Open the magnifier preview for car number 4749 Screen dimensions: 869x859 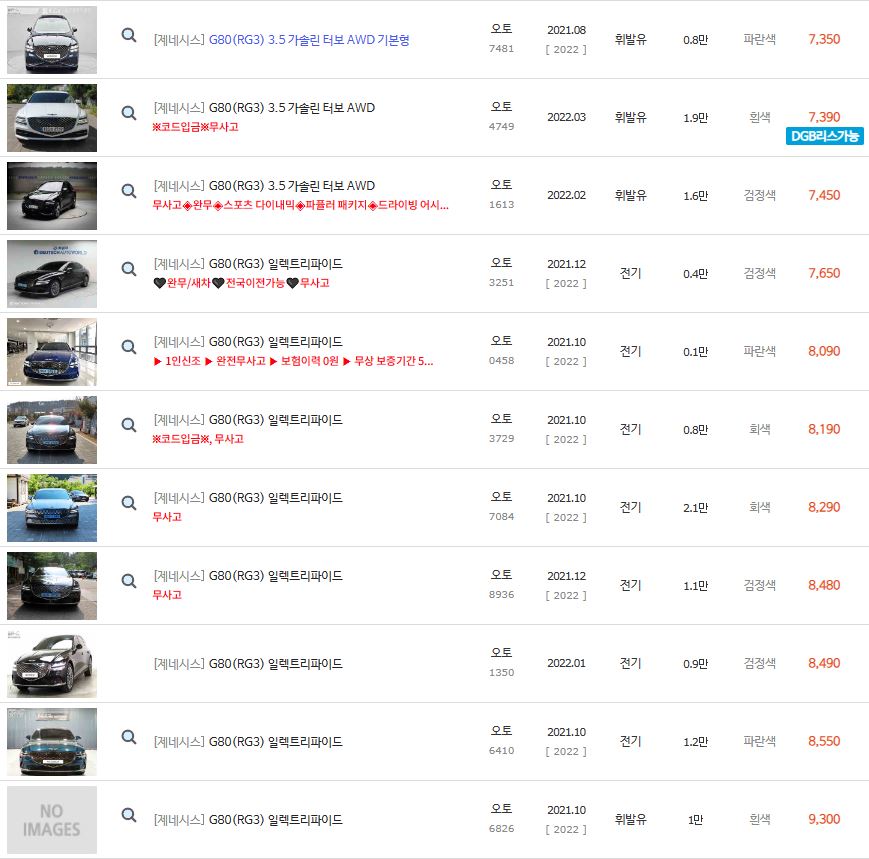click(x=129, y=113)
